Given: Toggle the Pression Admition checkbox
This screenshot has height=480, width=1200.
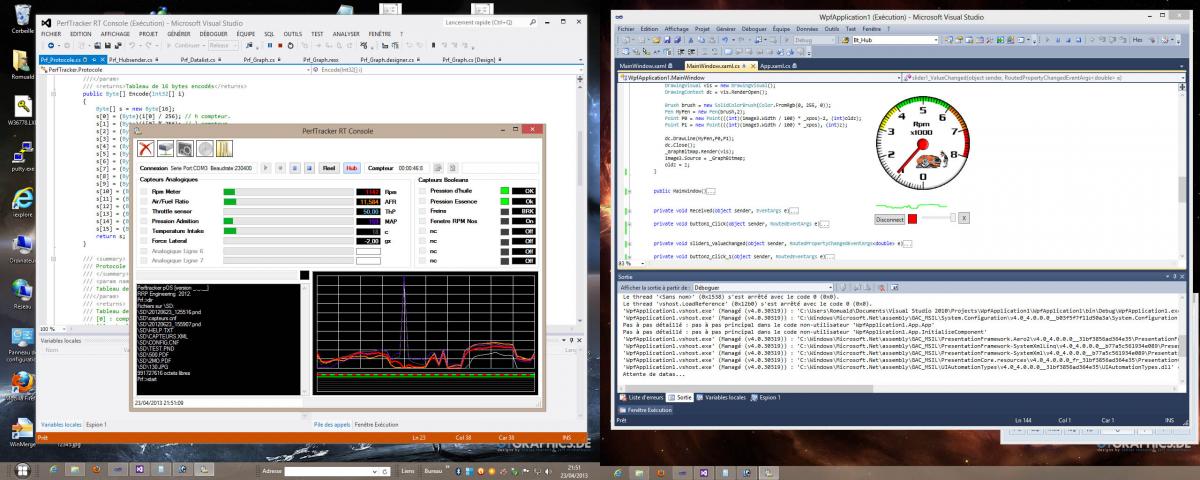Looking at the screenshot, I should click(x=143, y=221).
